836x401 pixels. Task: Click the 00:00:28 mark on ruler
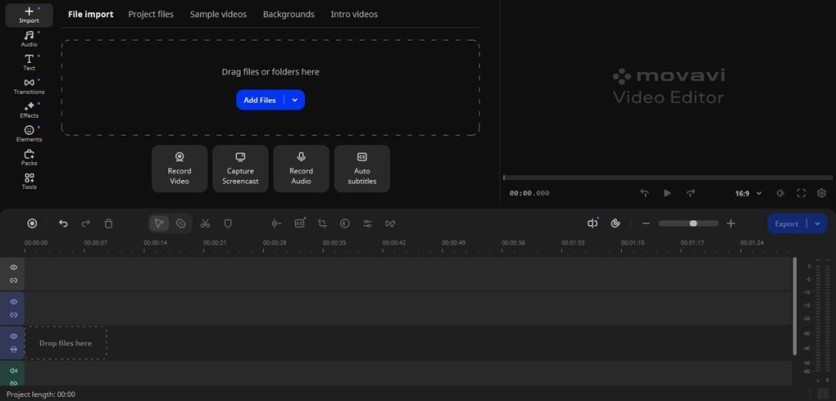[275, 243]
